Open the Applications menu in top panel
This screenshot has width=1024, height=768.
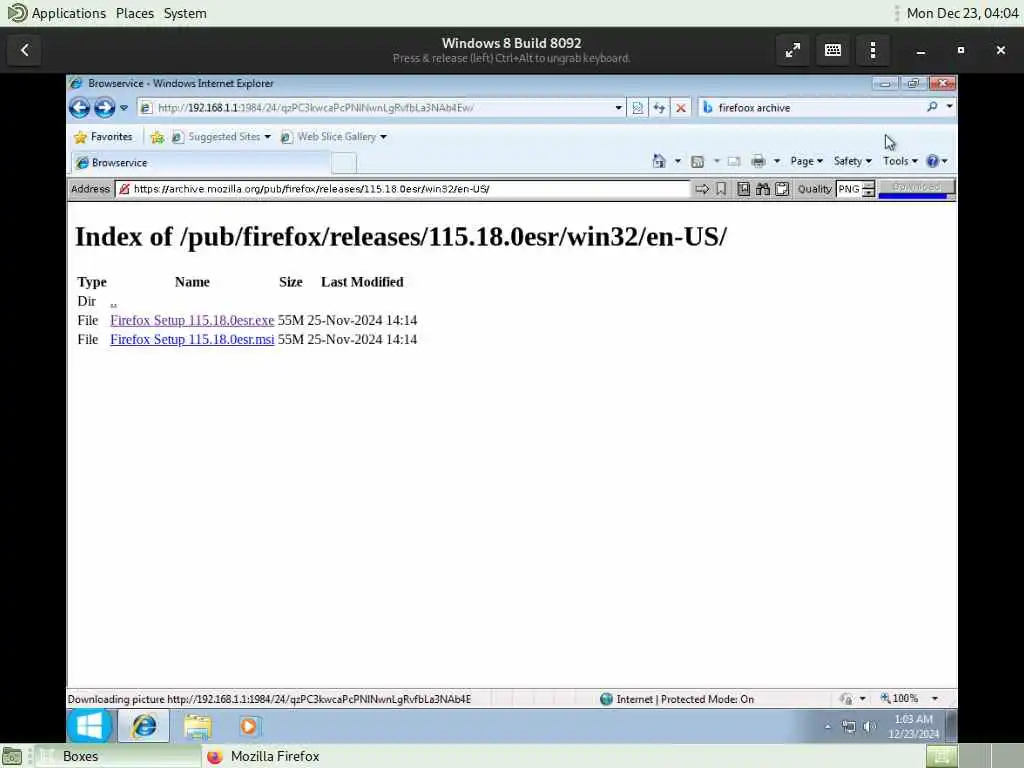pos(68,13)
